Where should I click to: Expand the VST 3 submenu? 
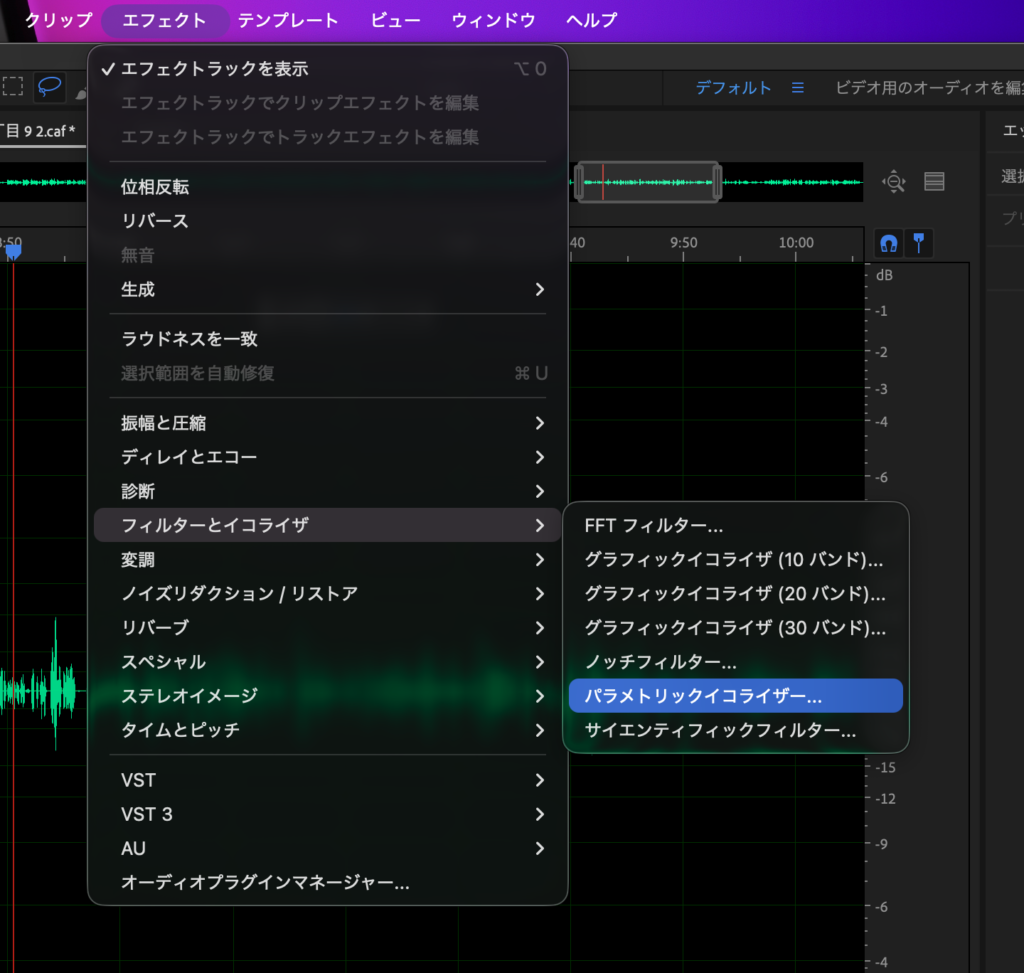point(328,814)
